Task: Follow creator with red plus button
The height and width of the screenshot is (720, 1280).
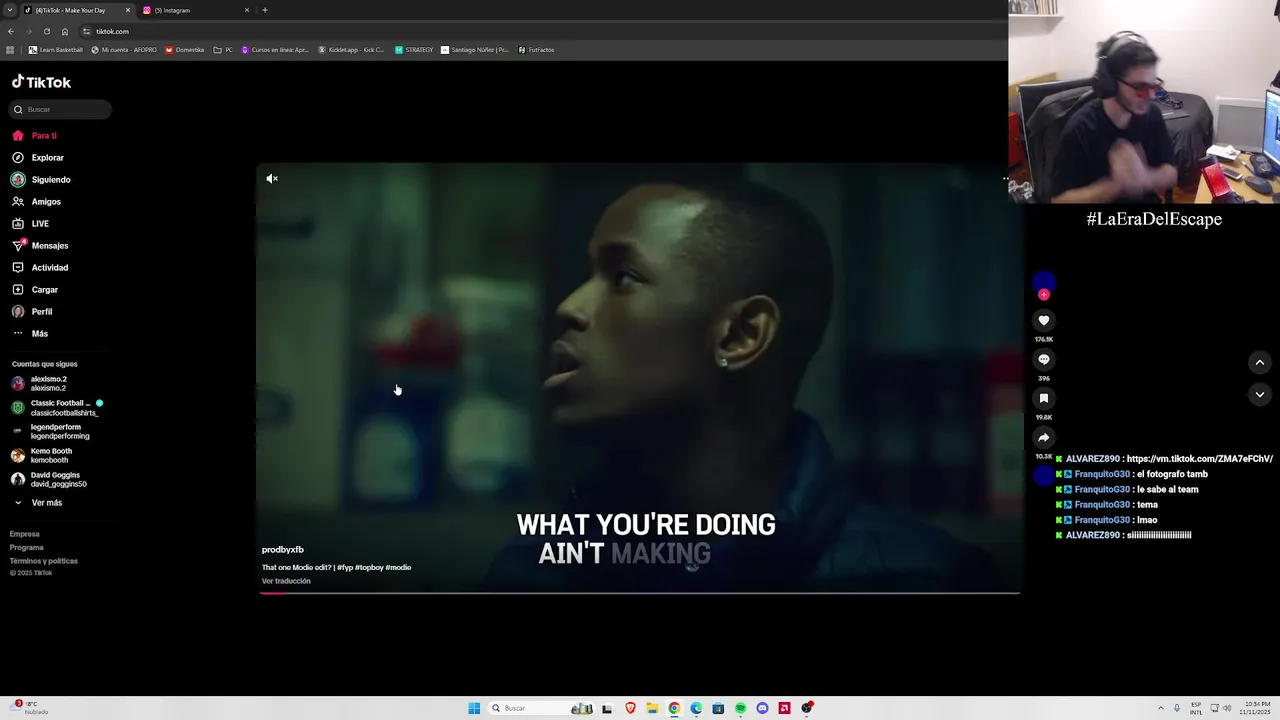Action: pos(1044,295)
